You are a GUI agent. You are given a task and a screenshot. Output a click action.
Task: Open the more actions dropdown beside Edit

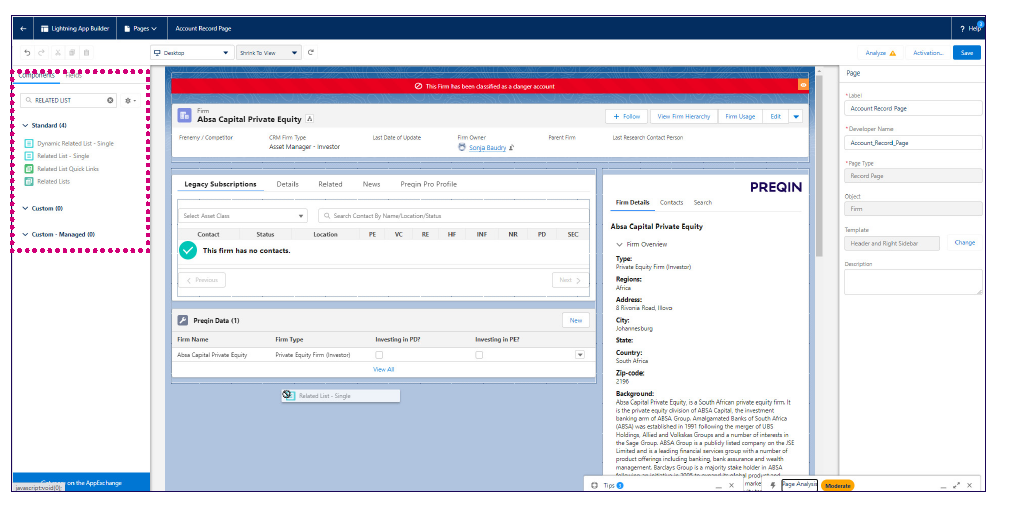(796, 117)
